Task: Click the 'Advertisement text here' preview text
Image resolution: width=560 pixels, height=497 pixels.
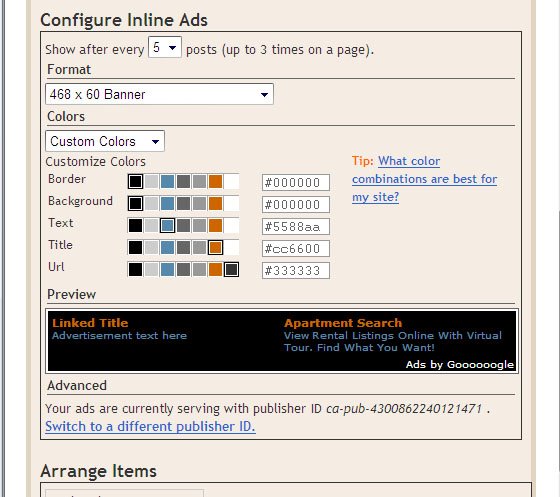Action: pyautogui.click(x=119, y=336)
